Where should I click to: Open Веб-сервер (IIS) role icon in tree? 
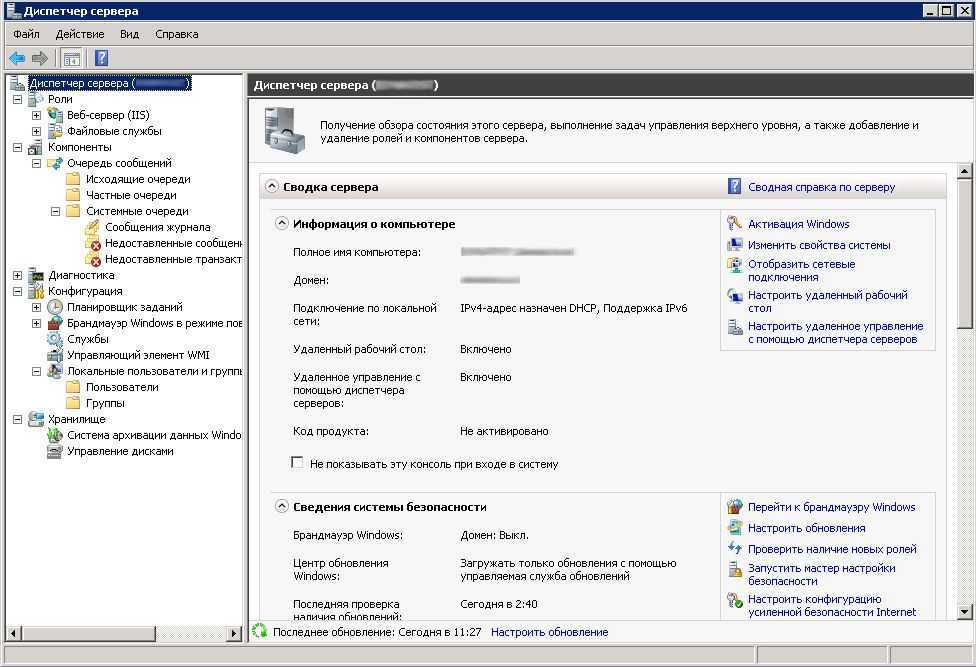click(x=55, y=115)
